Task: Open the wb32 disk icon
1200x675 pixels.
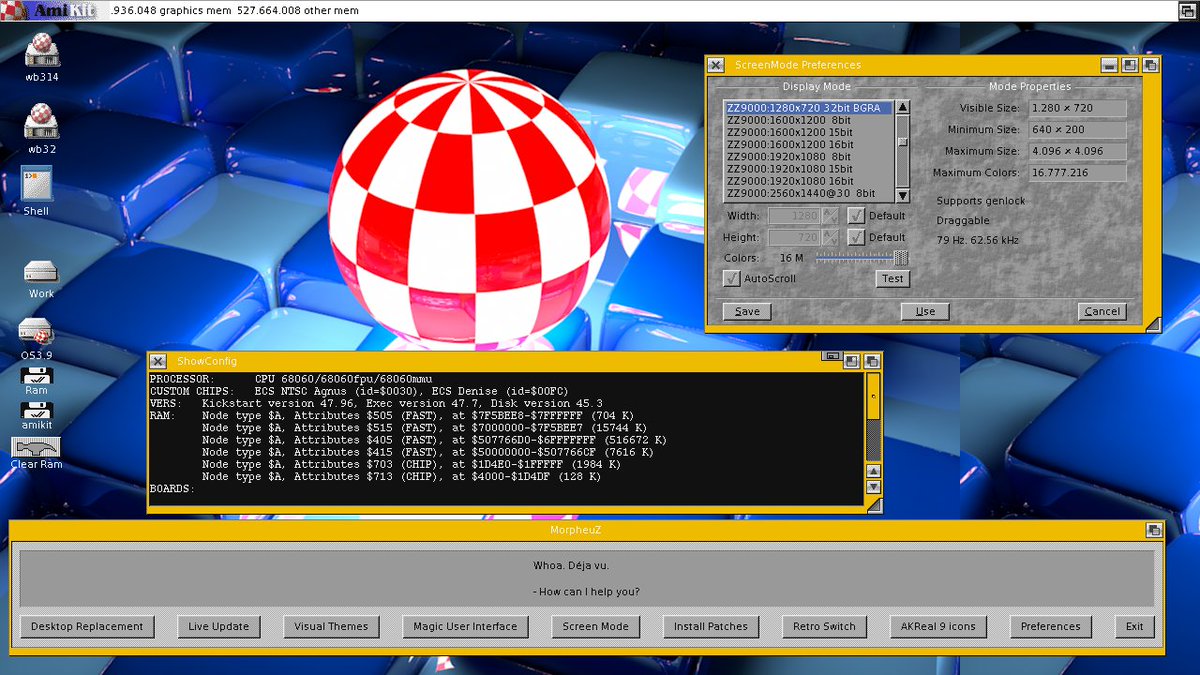Action: pyautogui.click(x=42, y=122)
